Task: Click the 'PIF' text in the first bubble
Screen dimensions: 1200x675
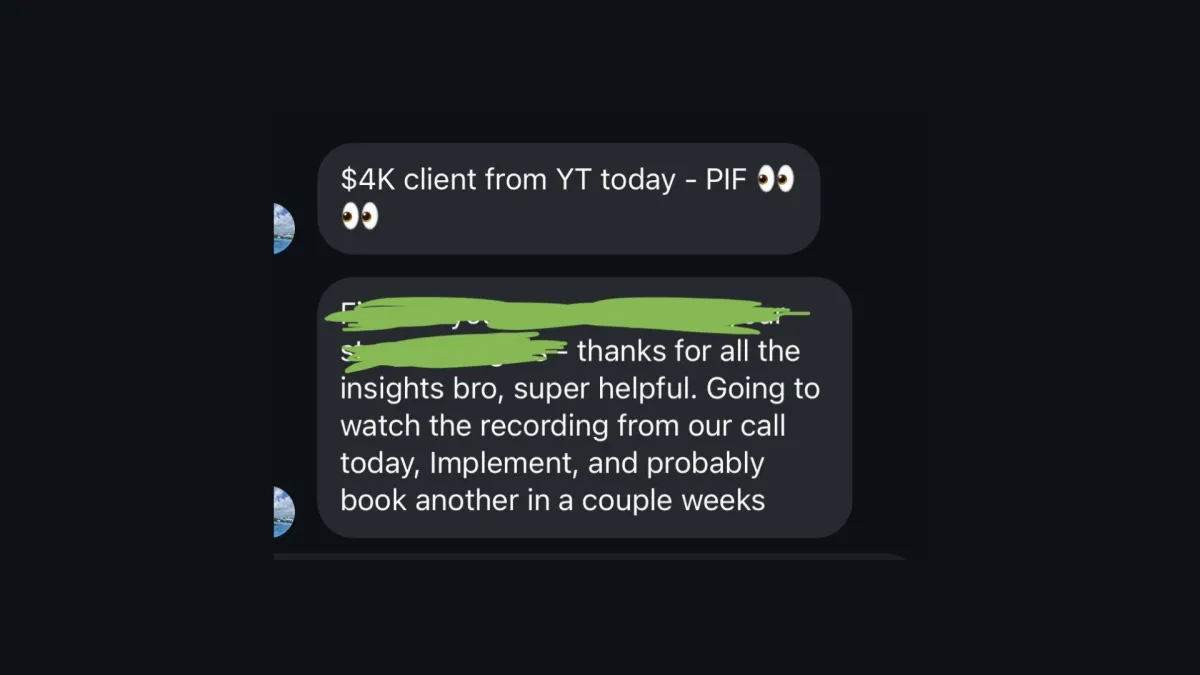Action: tap(725, 180)
